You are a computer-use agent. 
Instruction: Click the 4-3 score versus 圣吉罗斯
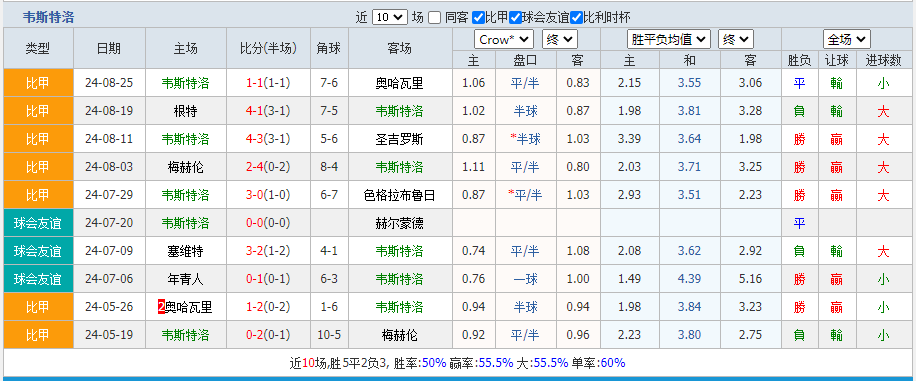coord(254,139)
